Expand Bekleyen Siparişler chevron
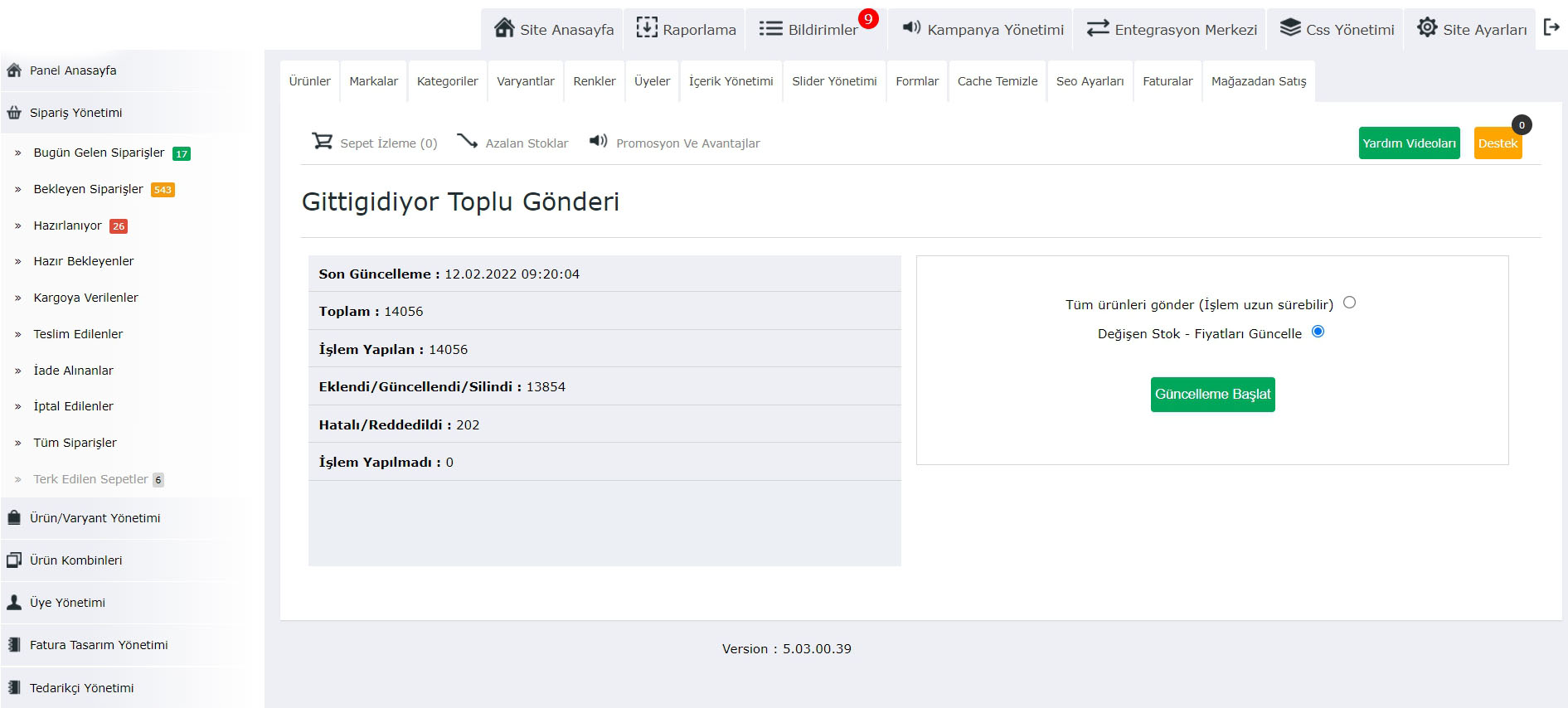Image resolution: width=1568 pixels, height=708 pixels. pos(18,190)
